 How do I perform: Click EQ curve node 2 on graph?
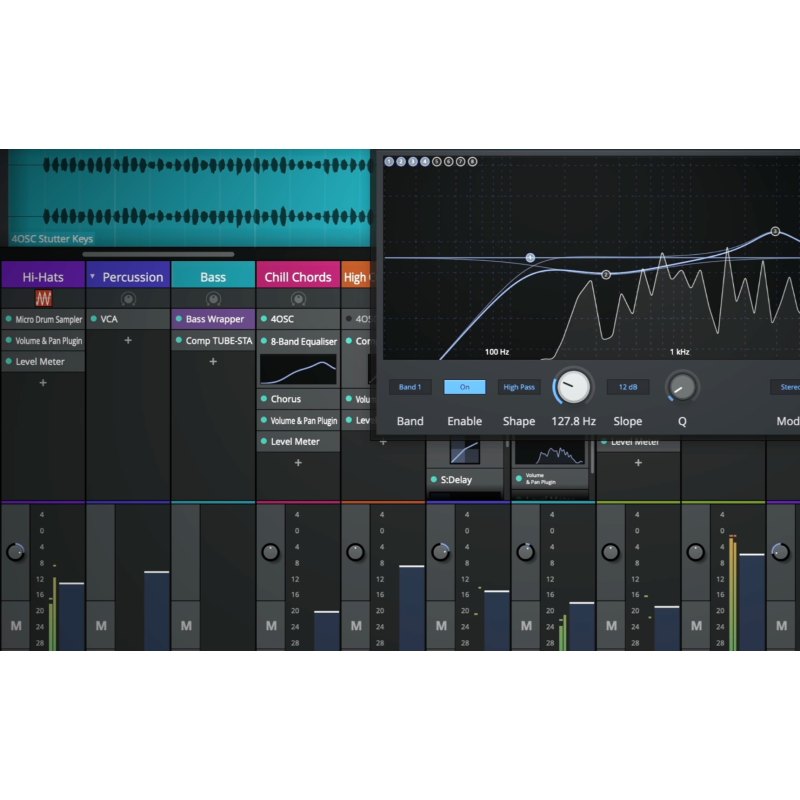[x=606, y=274]
